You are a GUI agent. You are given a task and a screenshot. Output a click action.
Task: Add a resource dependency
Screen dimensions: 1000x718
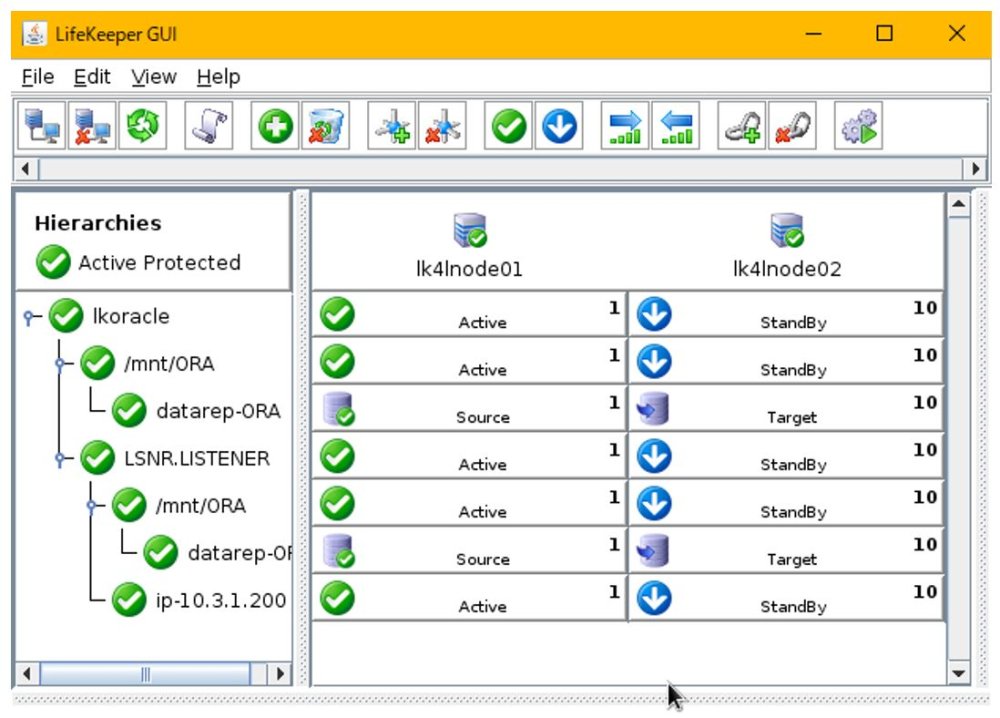743,125
